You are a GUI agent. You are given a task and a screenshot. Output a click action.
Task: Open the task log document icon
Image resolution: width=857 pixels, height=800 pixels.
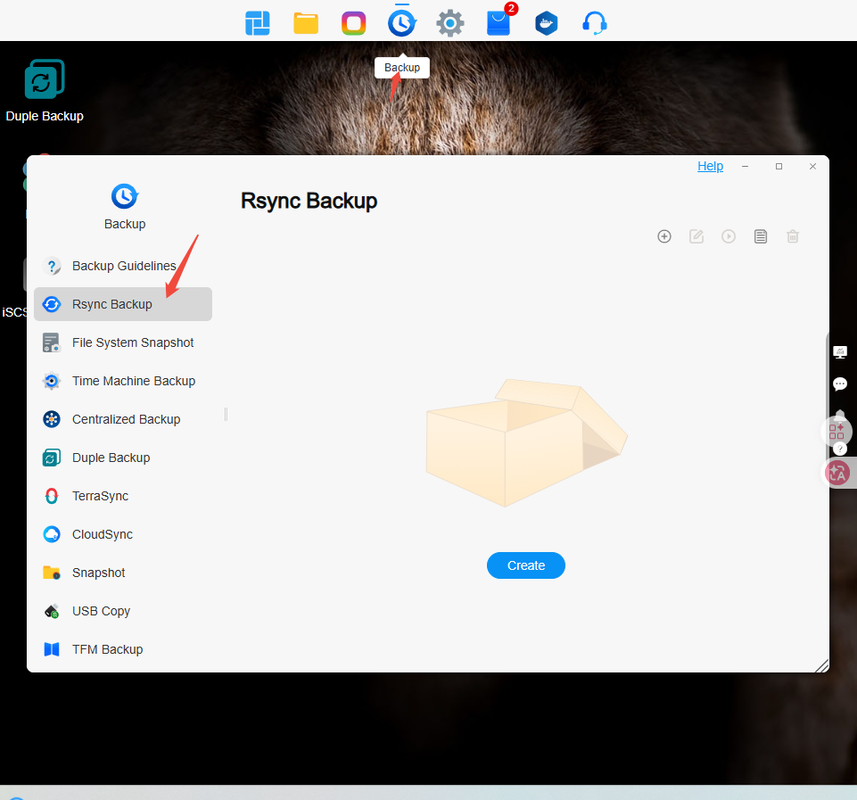760,236
